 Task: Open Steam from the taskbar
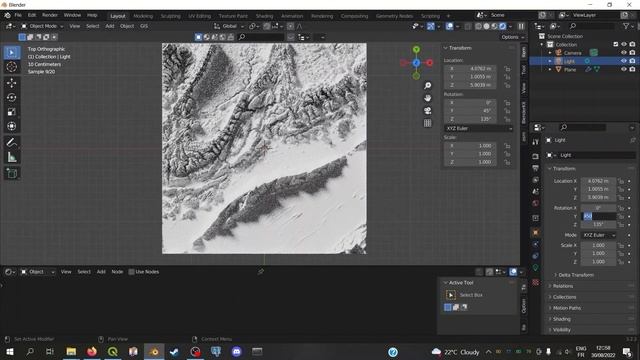(x=174, y=351)
